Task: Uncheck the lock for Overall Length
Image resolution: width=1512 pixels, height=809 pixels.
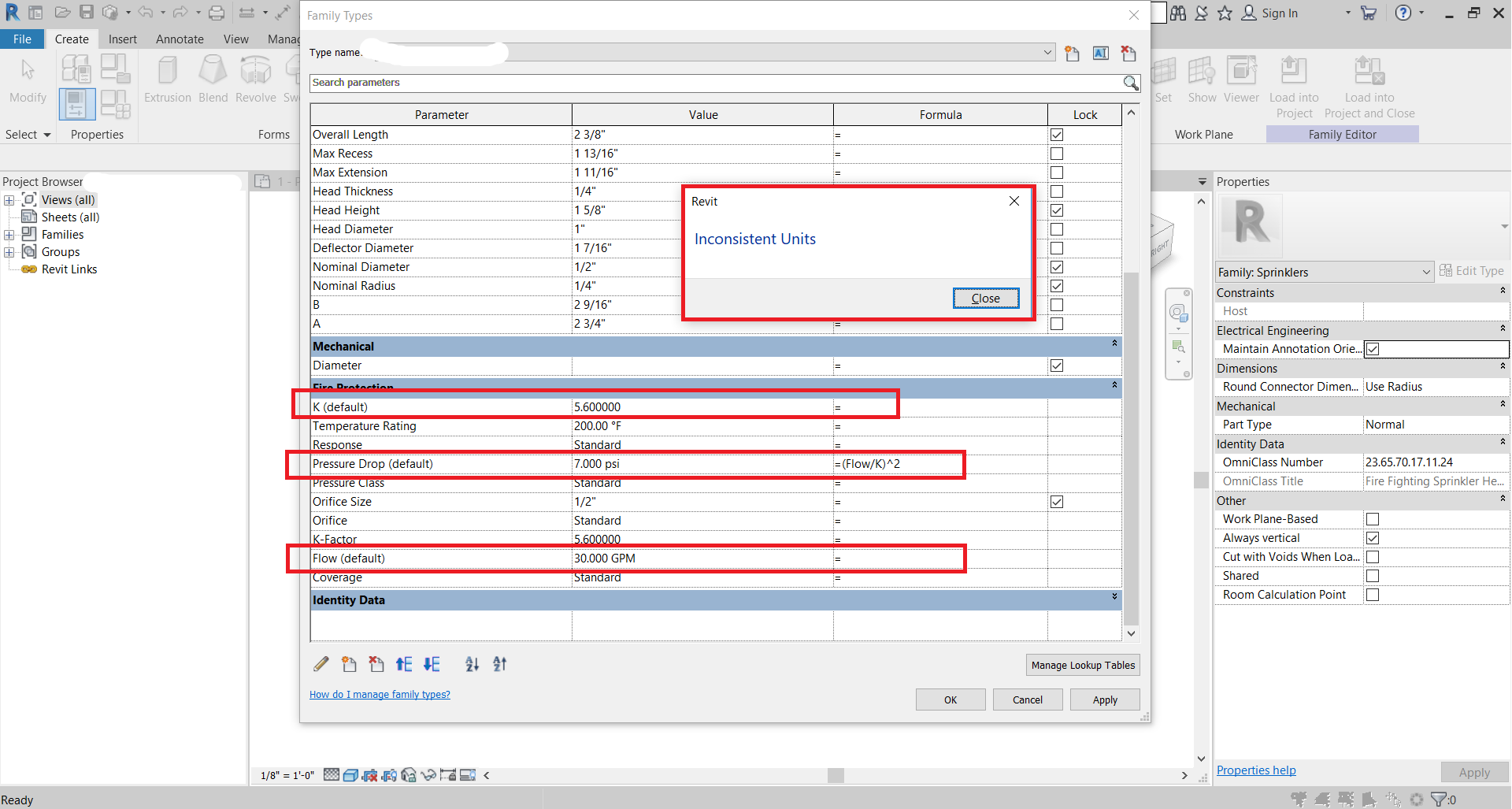Action: click(1056, 134)
